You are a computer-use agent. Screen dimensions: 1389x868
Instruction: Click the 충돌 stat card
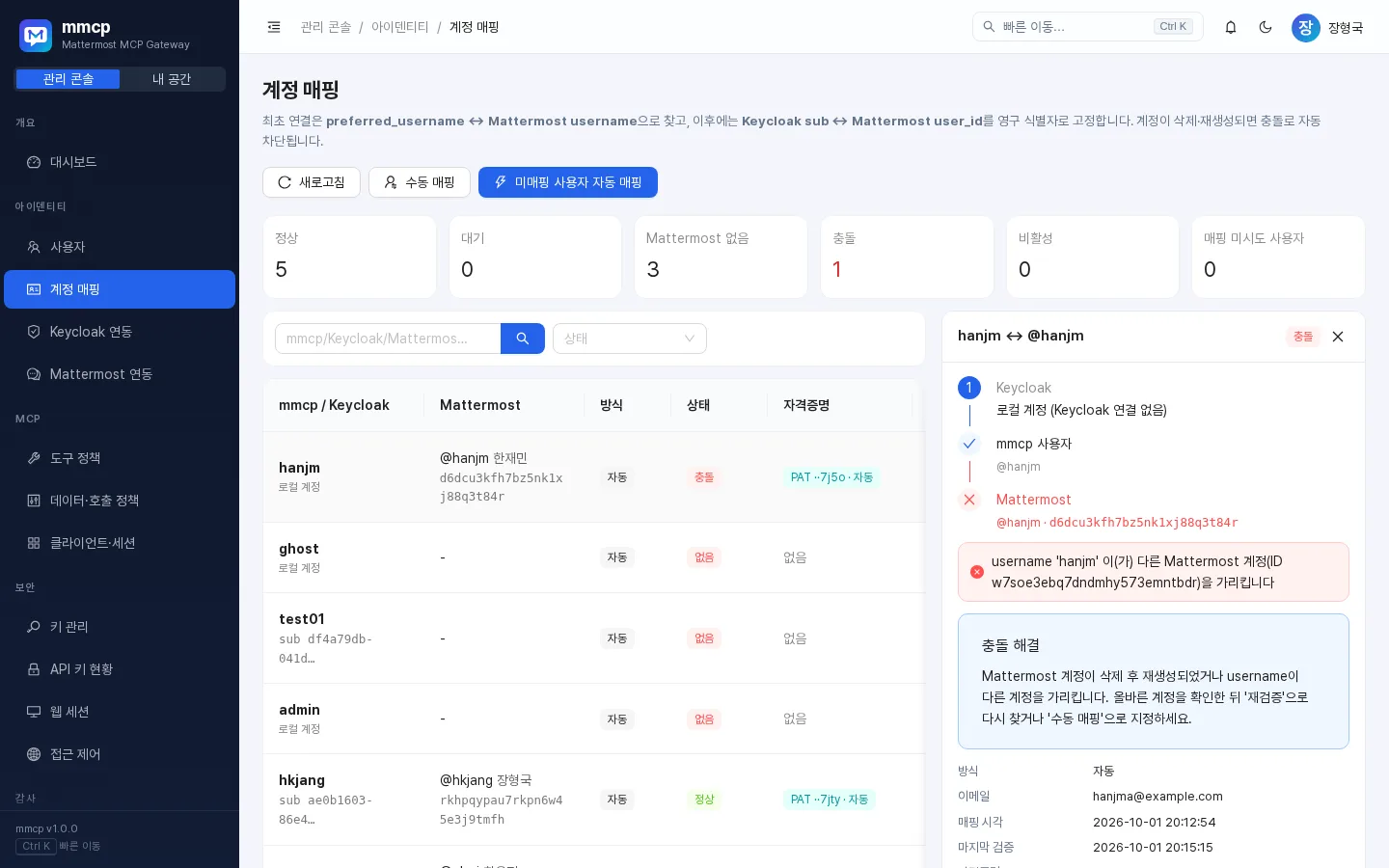[x=907, y=257]
